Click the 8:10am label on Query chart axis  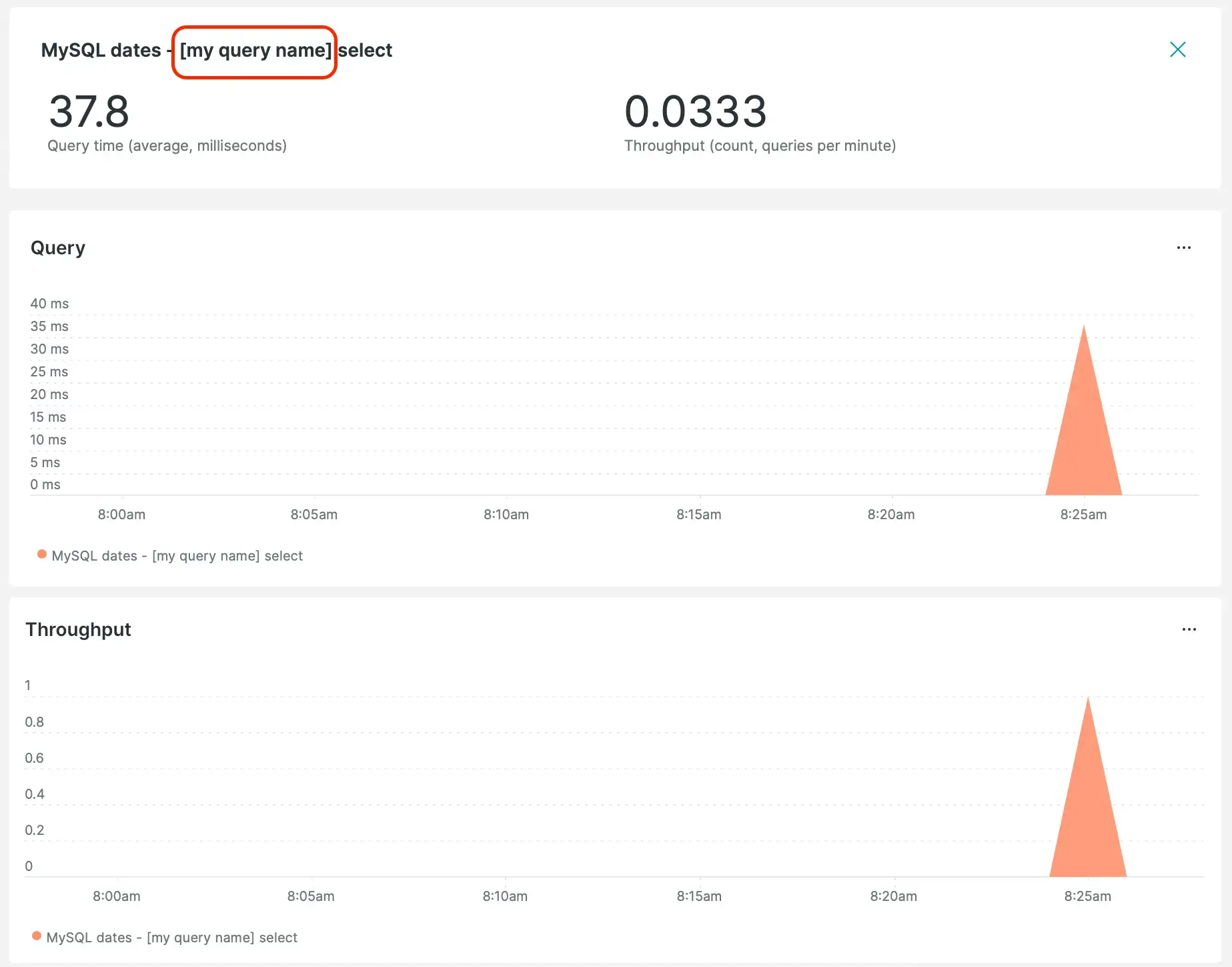[506, 515]
